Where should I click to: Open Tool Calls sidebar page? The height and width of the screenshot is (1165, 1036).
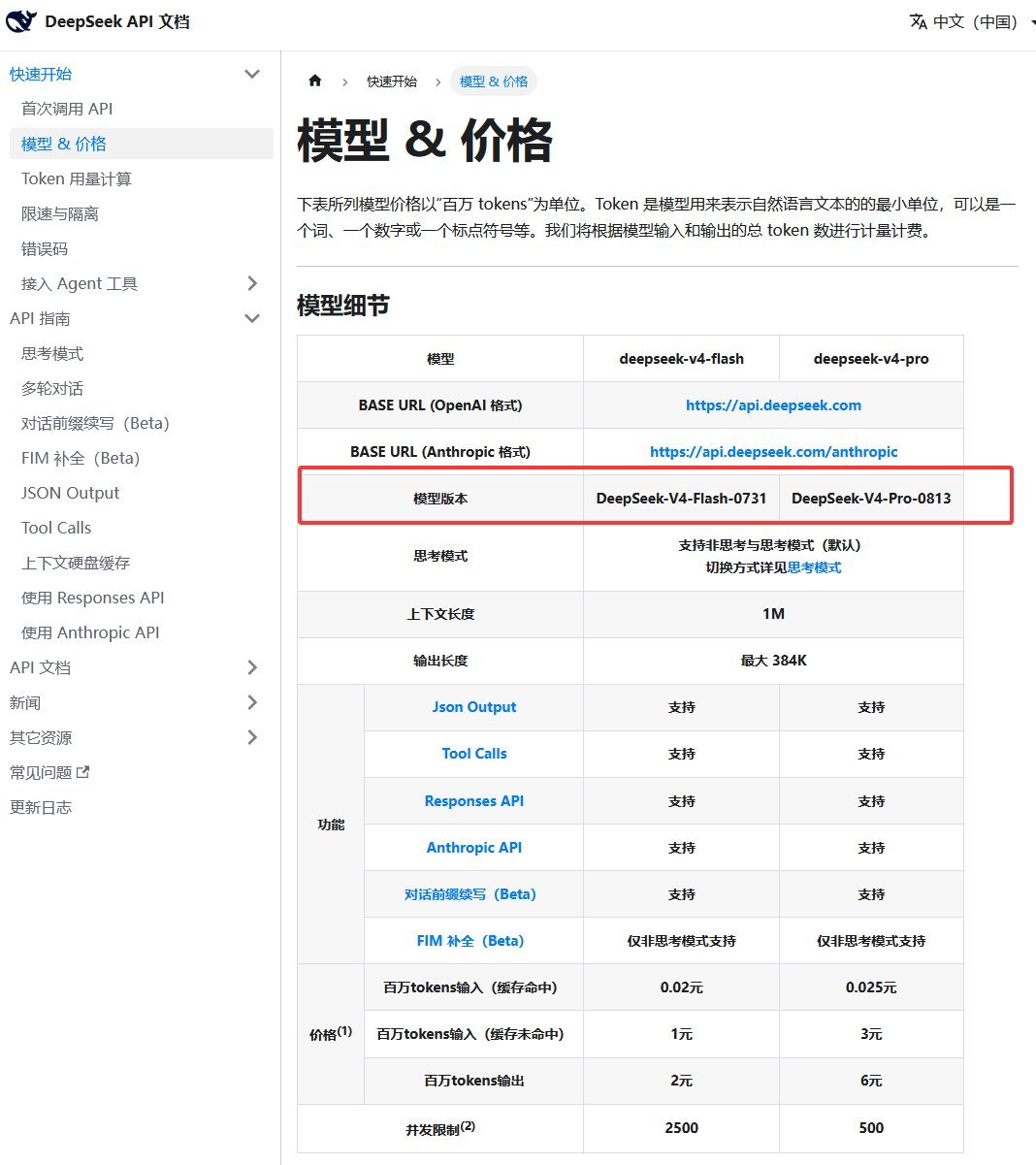point(56,528)
